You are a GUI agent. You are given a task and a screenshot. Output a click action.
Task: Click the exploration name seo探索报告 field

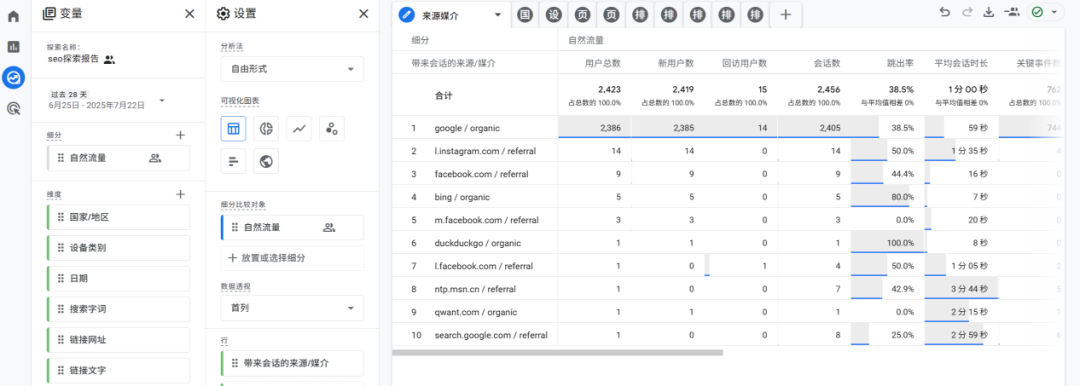tap(75, 59)
